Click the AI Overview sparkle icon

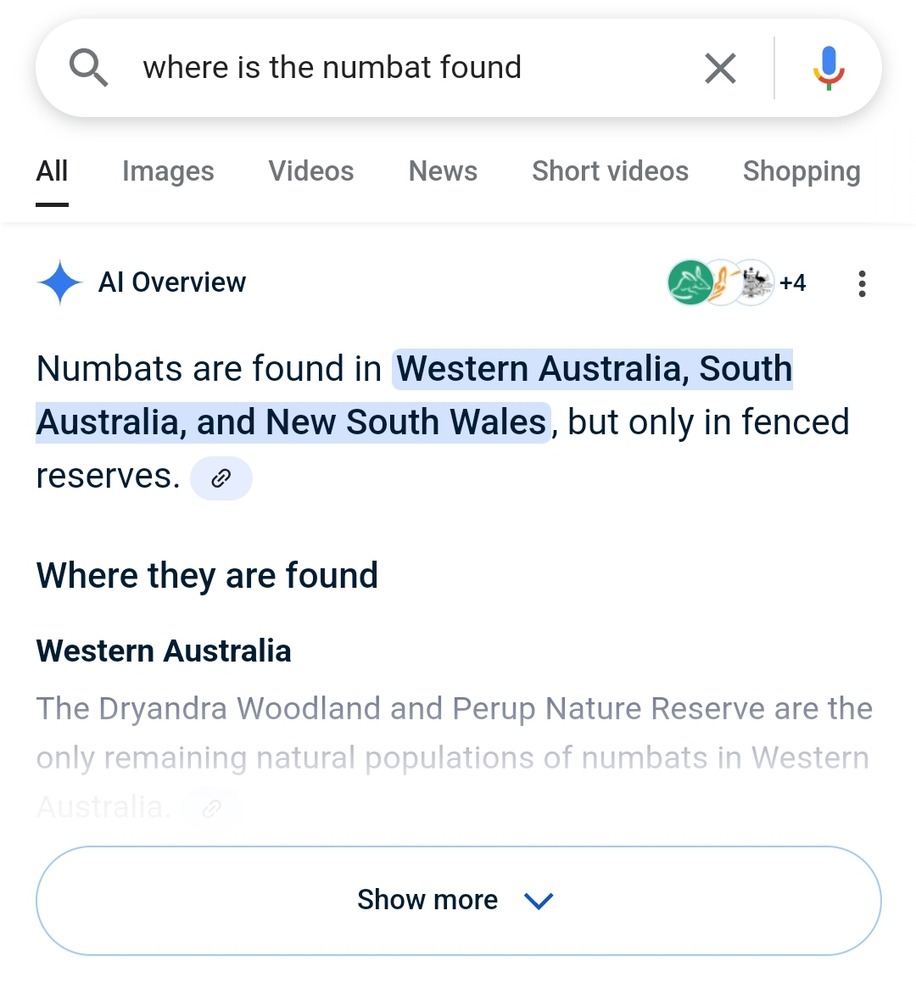pyautogui.click(x=59, y=282)
